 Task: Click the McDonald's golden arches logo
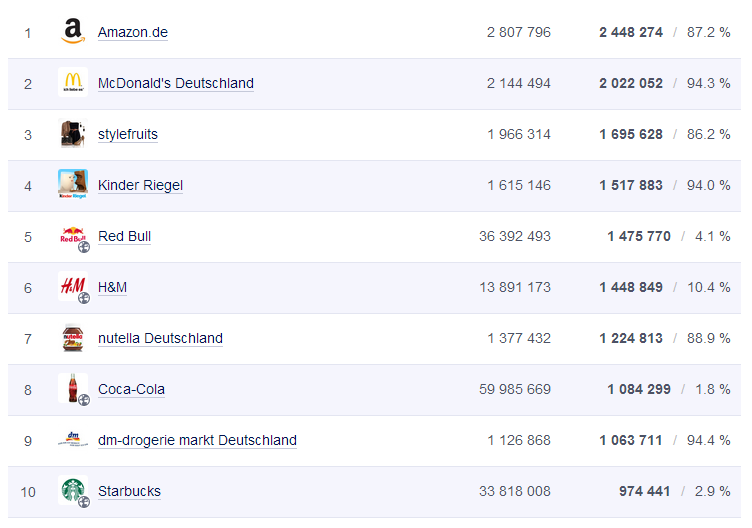pos(73,83)
